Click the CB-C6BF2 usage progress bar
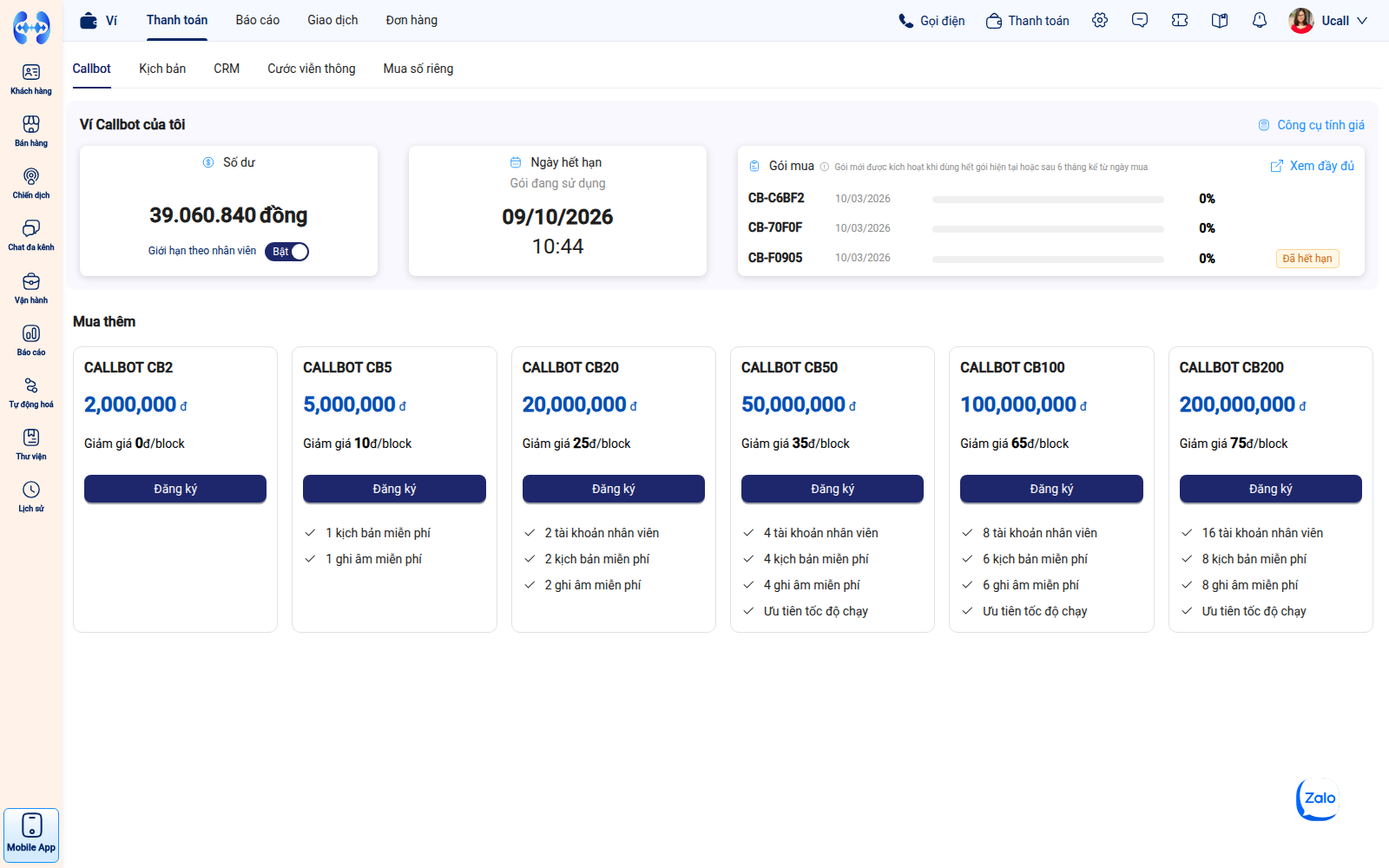The height and width of the screenshot is (868, 1389). pyautogui.click(x=1048, y=200)
